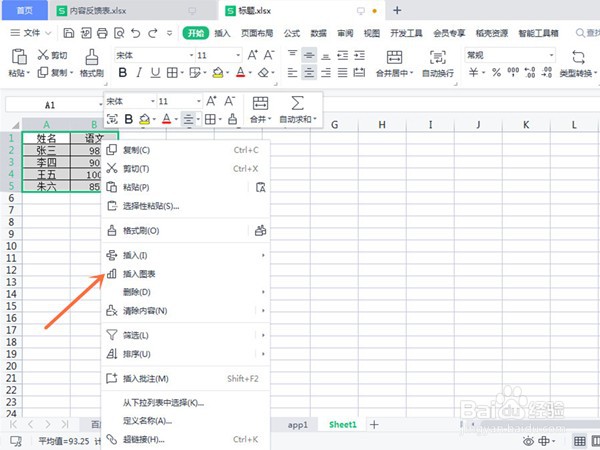Image resolution: width=600 pixels, height=450 pixels.
Task: Open the ribbon font size dropdown
Action: coord(238,55)
